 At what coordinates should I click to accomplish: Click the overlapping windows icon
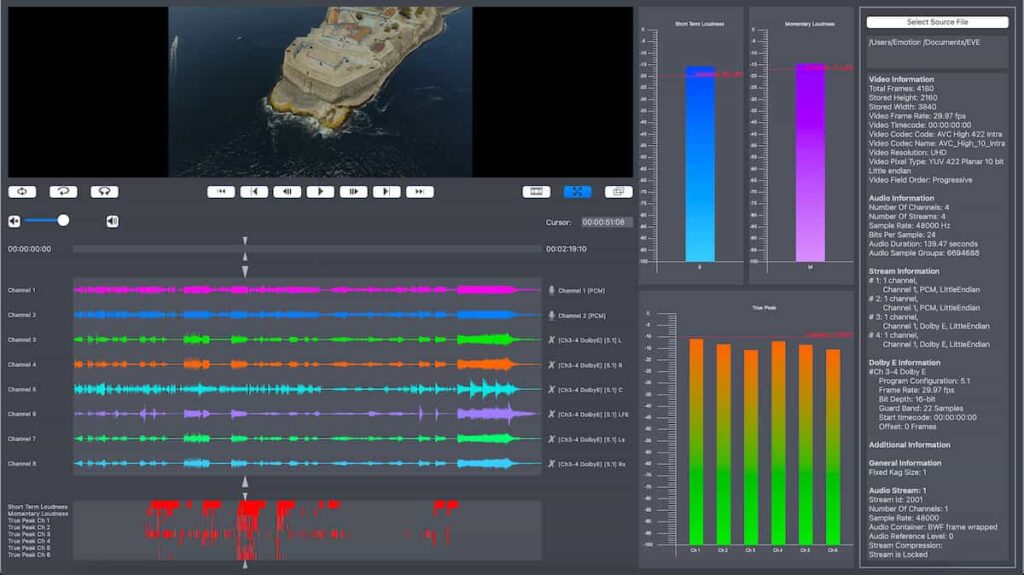(x=618, y=192)
